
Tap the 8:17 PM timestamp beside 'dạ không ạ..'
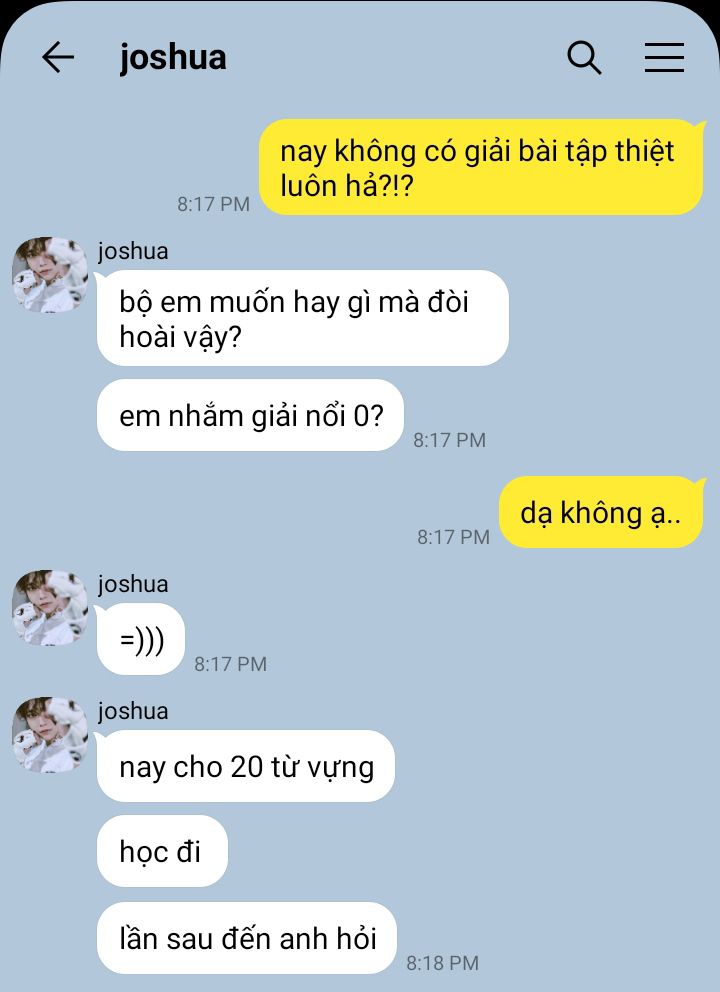pos(453,537)
